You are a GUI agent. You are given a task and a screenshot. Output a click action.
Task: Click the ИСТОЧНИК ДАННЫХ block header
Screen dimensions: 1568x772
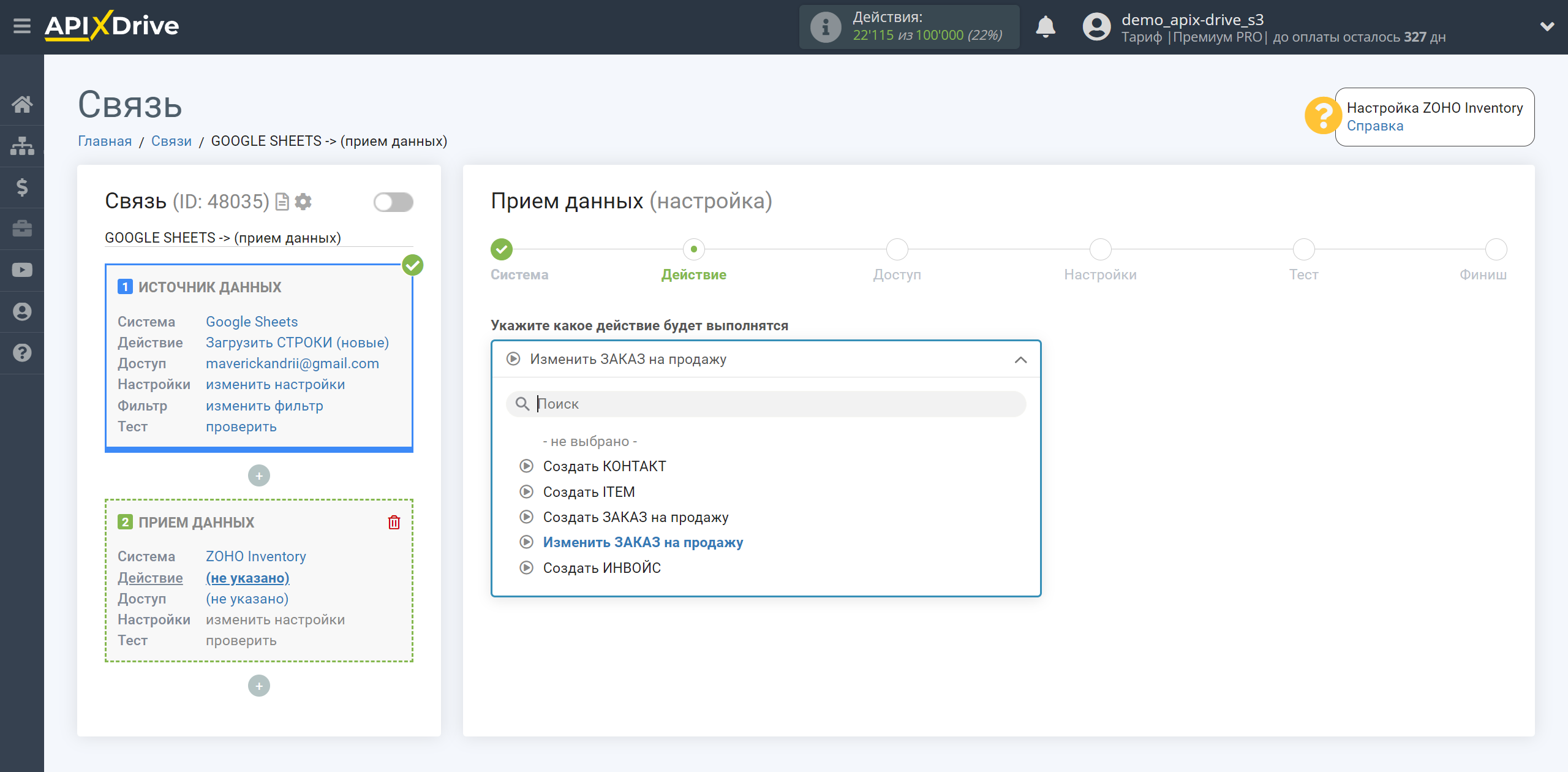tap(209, 287)
